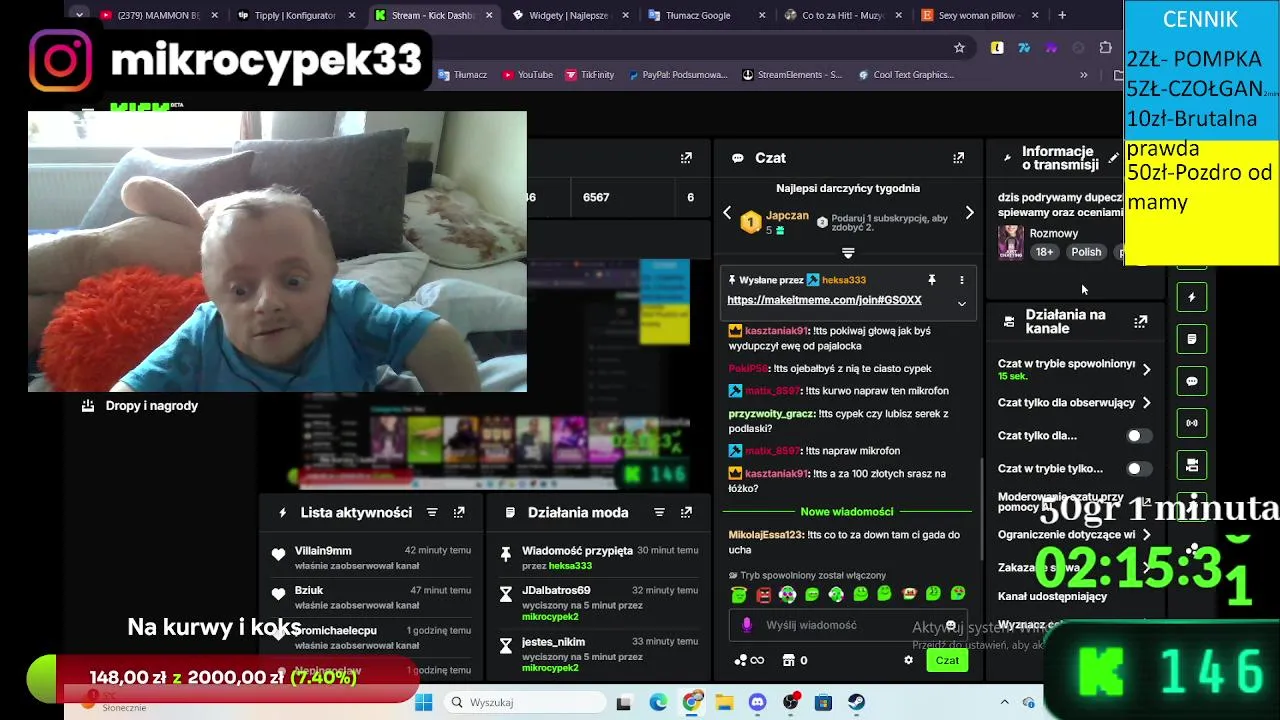Open channel points infinity icon
This screenshot has width=1280, height=720.
point(749,660)
